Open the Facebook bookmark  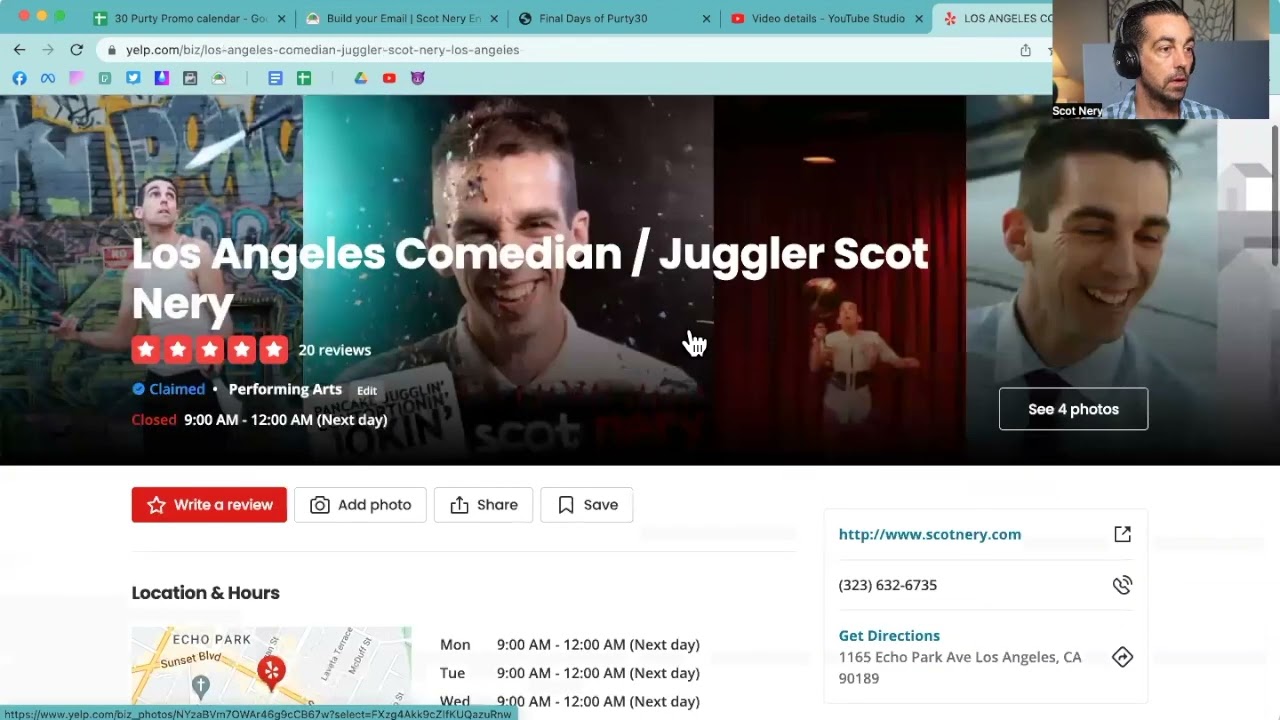click(19, 78)
